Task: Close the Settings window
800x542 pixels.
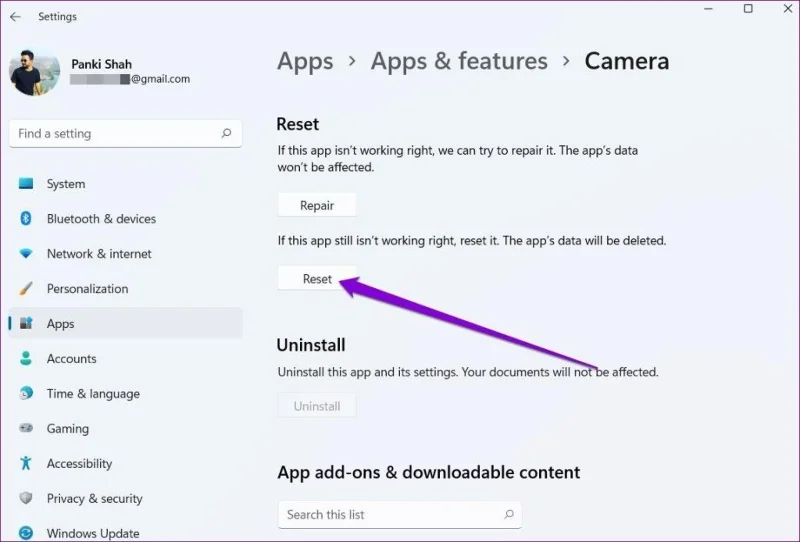Action: [x=788, y=9]
